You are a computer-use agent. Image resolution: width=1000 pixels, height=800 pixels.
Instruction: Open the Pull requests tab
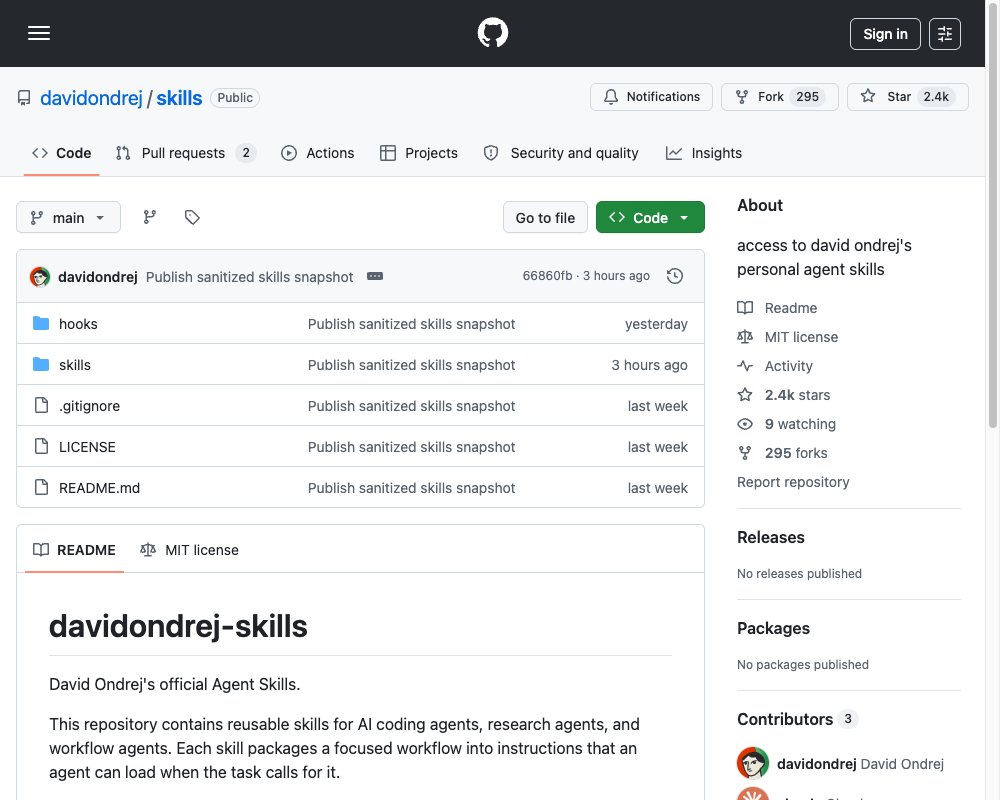186,153
